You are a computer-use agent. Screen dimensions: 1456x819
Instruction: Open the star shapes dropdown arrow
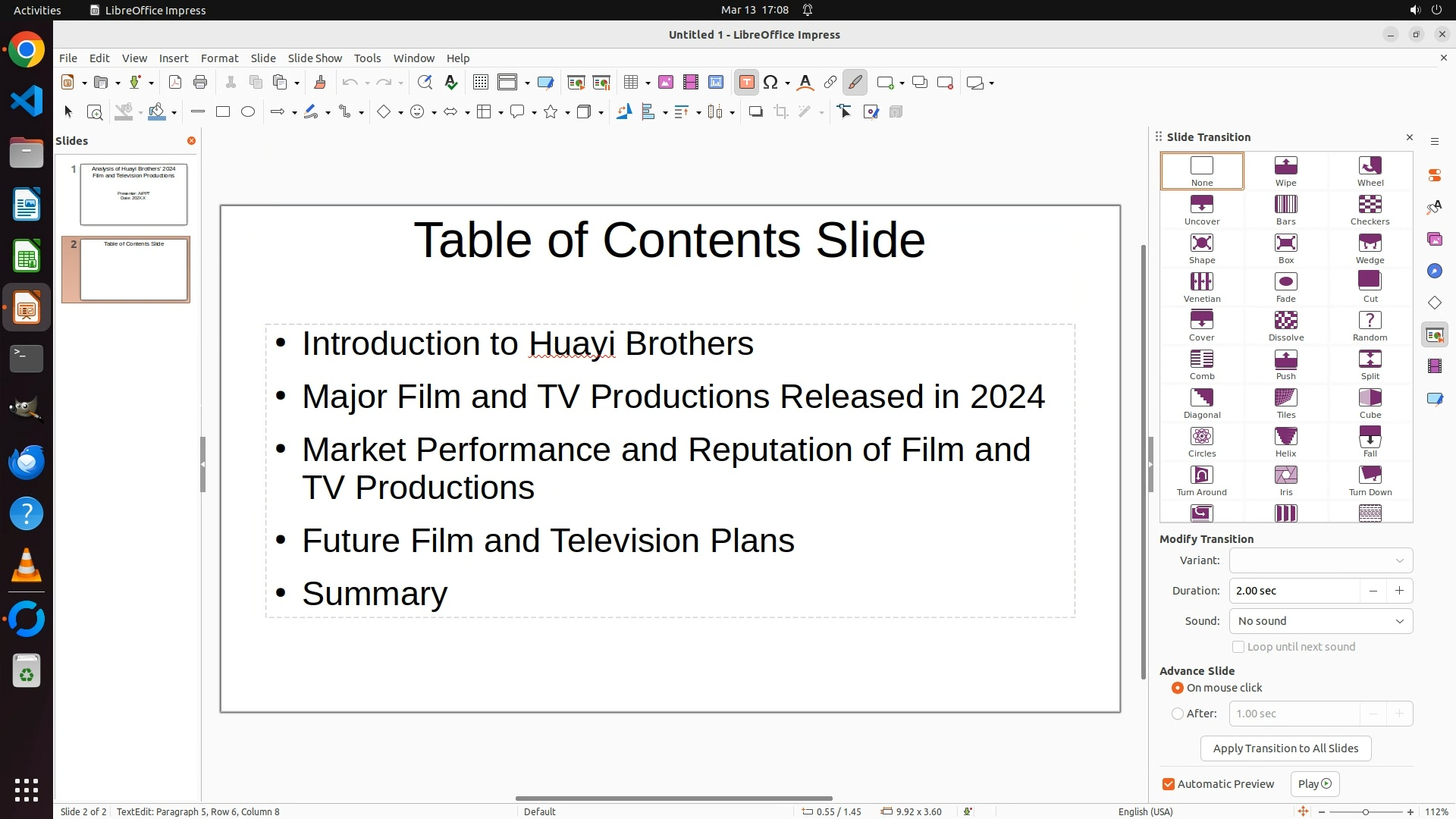[x=567, y=113]
